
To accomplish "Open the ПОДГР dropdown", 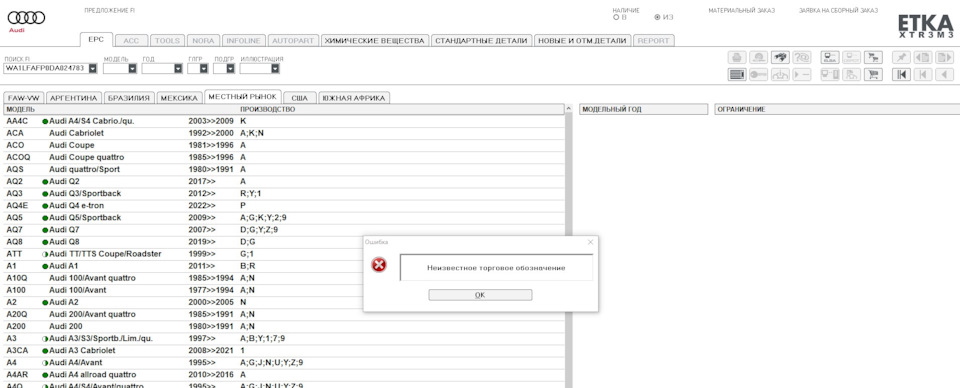I will (230, 69).
